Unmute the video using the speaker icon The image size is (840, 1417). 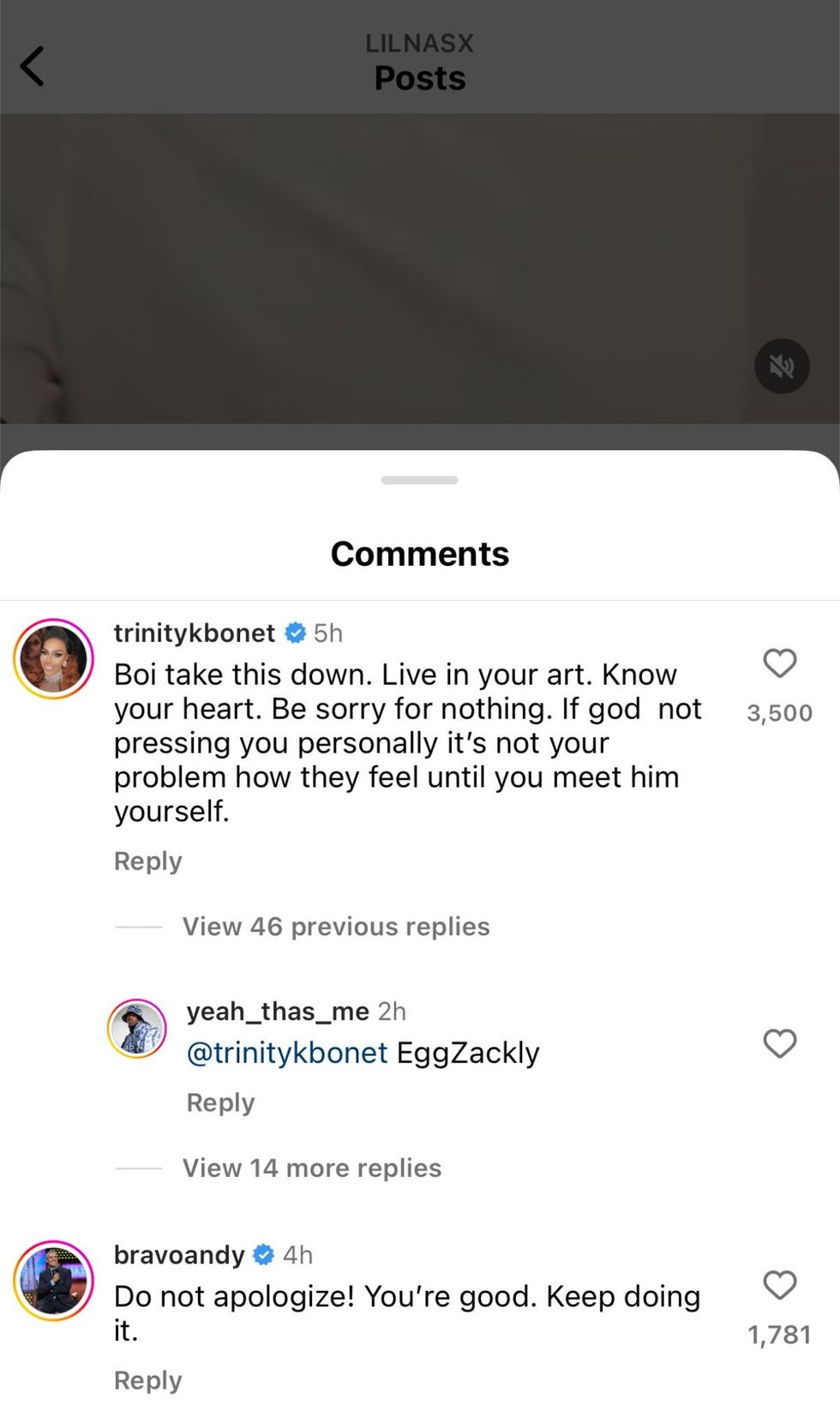pos(780,366)
